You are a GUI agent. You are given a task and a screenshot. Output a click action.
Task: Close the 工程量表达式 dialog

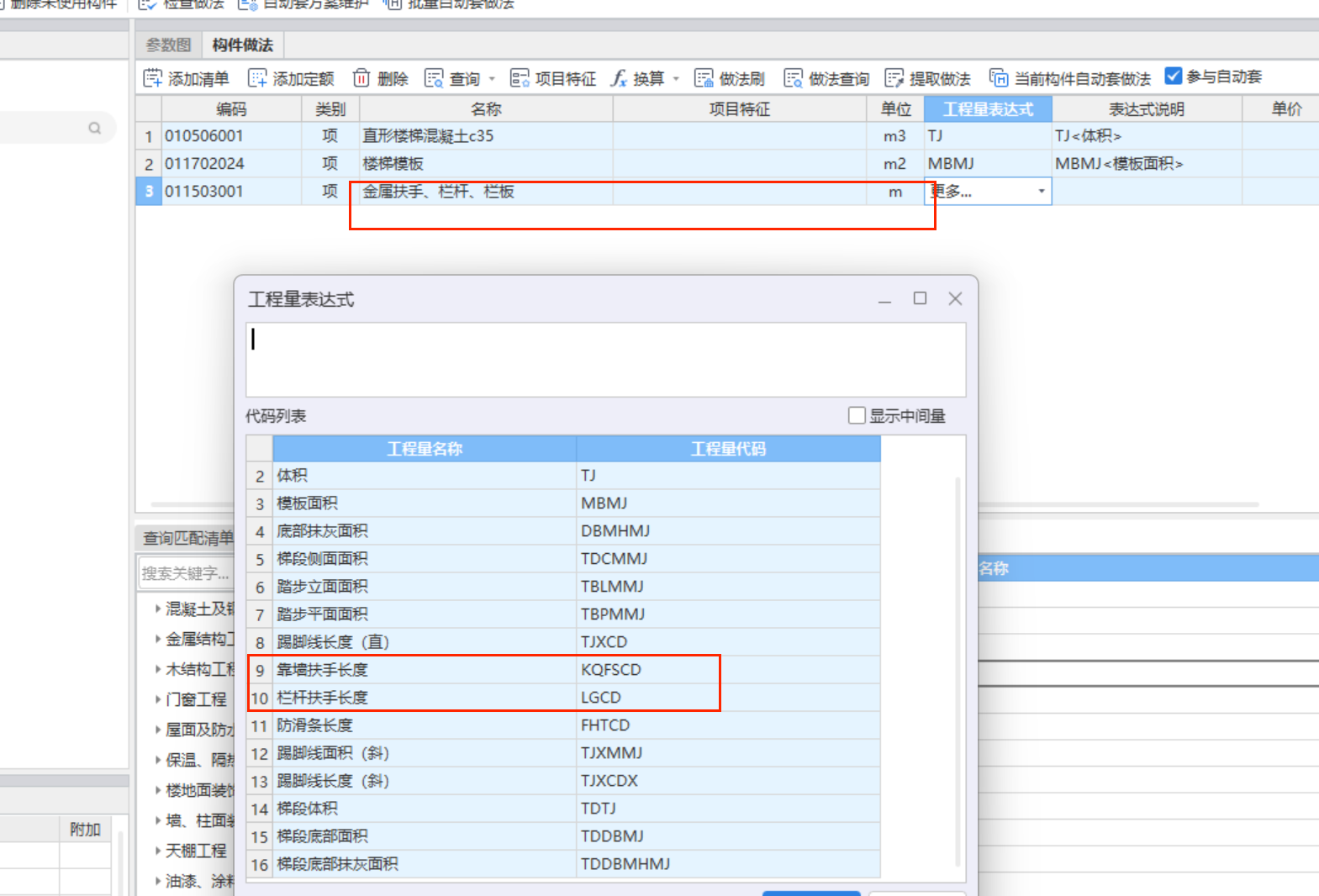click(955, 298)
